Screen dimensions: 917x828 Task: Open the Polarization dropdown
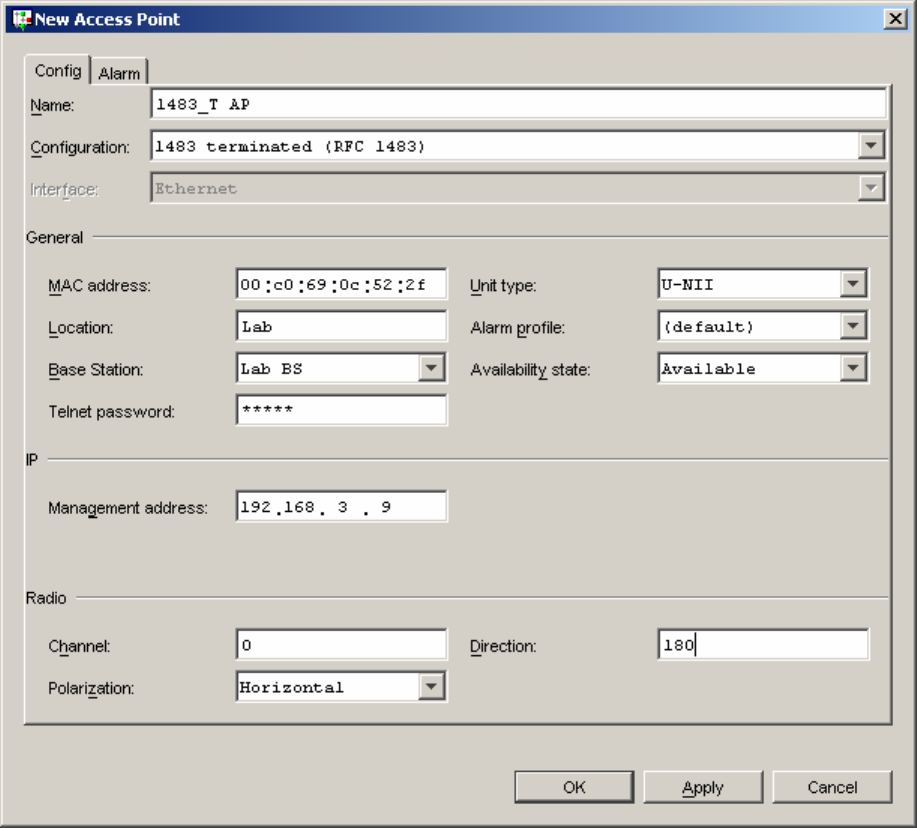tap(432, 686)
